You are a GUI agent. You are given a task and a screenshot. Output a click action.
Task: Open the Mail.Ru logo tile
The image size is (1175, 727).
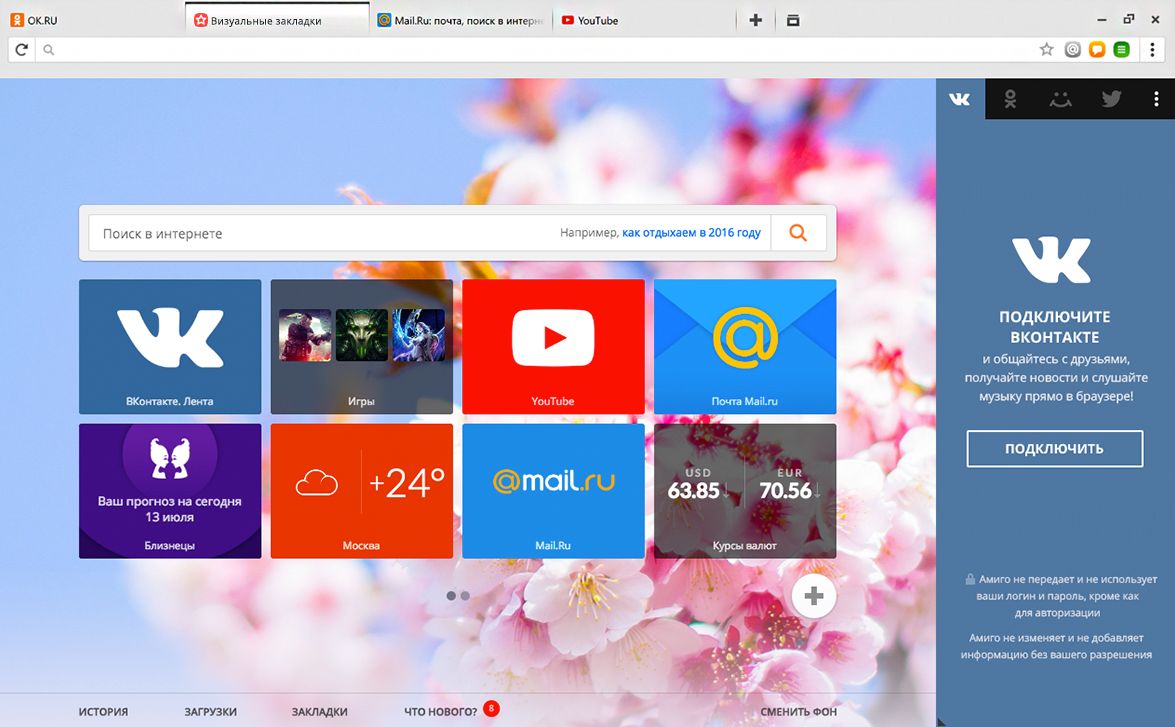[553, 491]
